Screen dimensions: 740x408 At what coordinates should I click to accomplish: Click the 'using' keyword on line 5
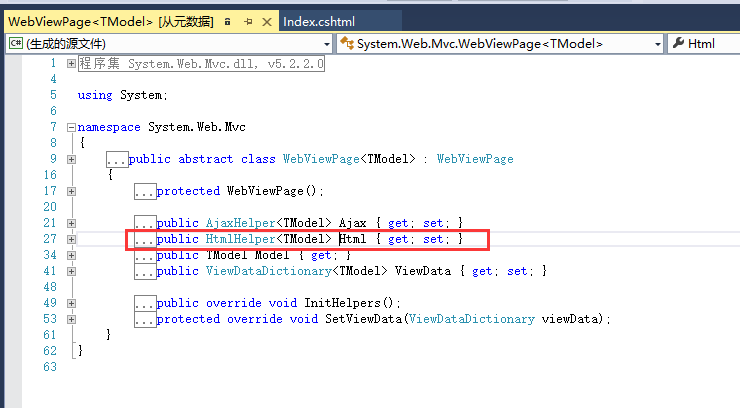point(95,95)
